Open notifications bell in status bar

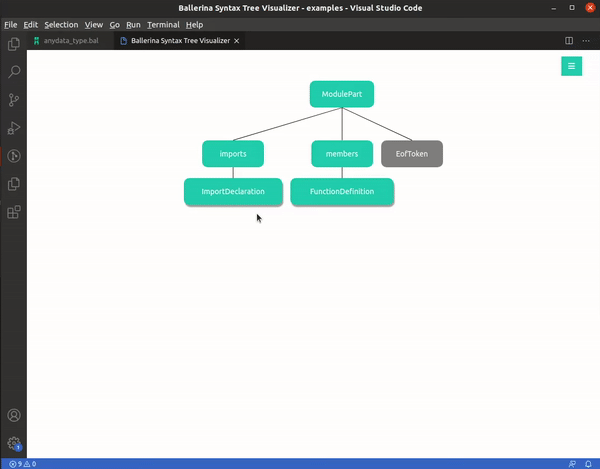[x=589, y=464]
